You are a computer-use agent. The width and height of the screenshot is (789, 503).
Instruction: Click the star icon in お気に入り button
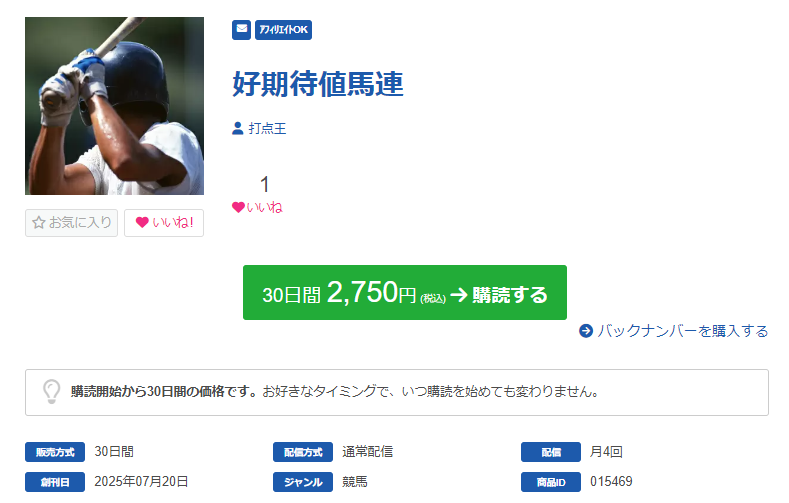(39, 222)
